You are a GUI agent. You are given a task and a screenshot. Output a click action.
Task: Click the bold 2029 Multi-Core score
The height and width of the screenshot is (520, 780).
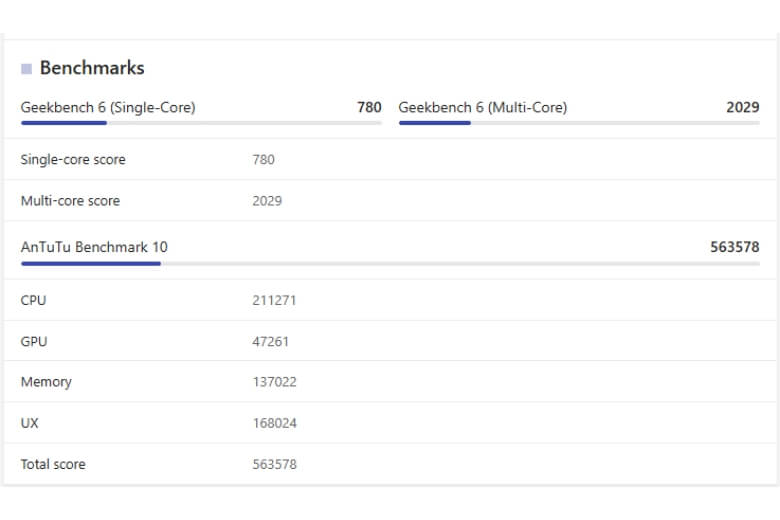[x=743, y=107]
